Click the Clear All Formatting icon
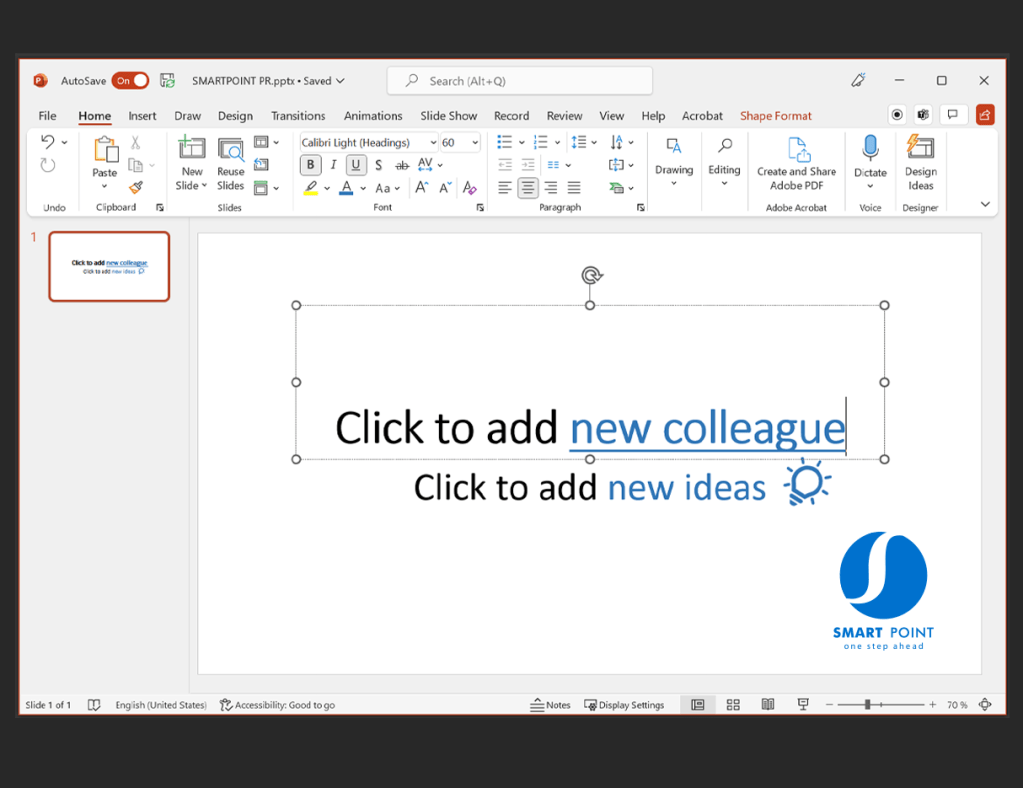The width and height of the screenshot is (1023, 788). click(470, 188)
